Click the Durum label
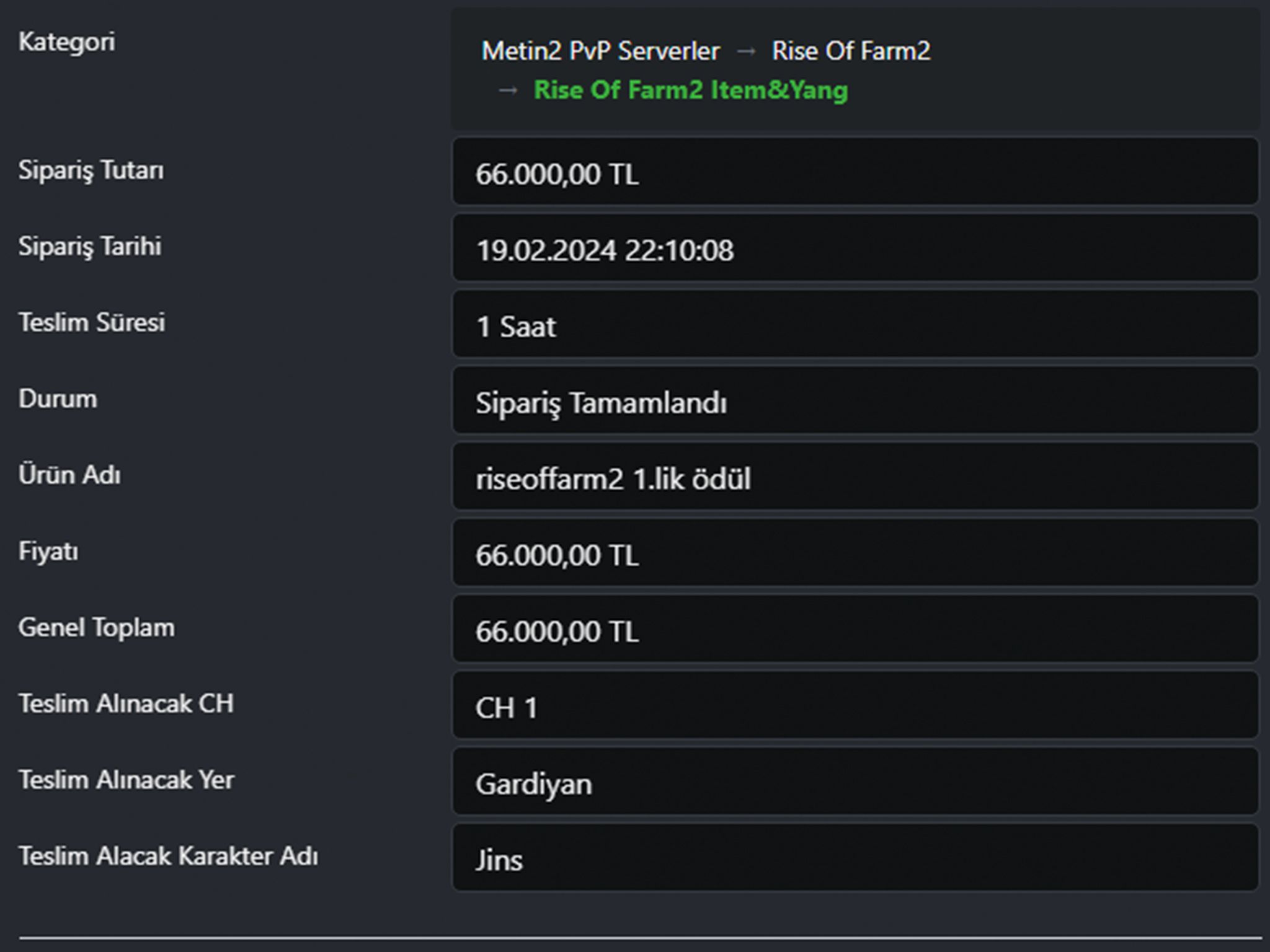Viewport: 1270px width, 952px height. 58,399
